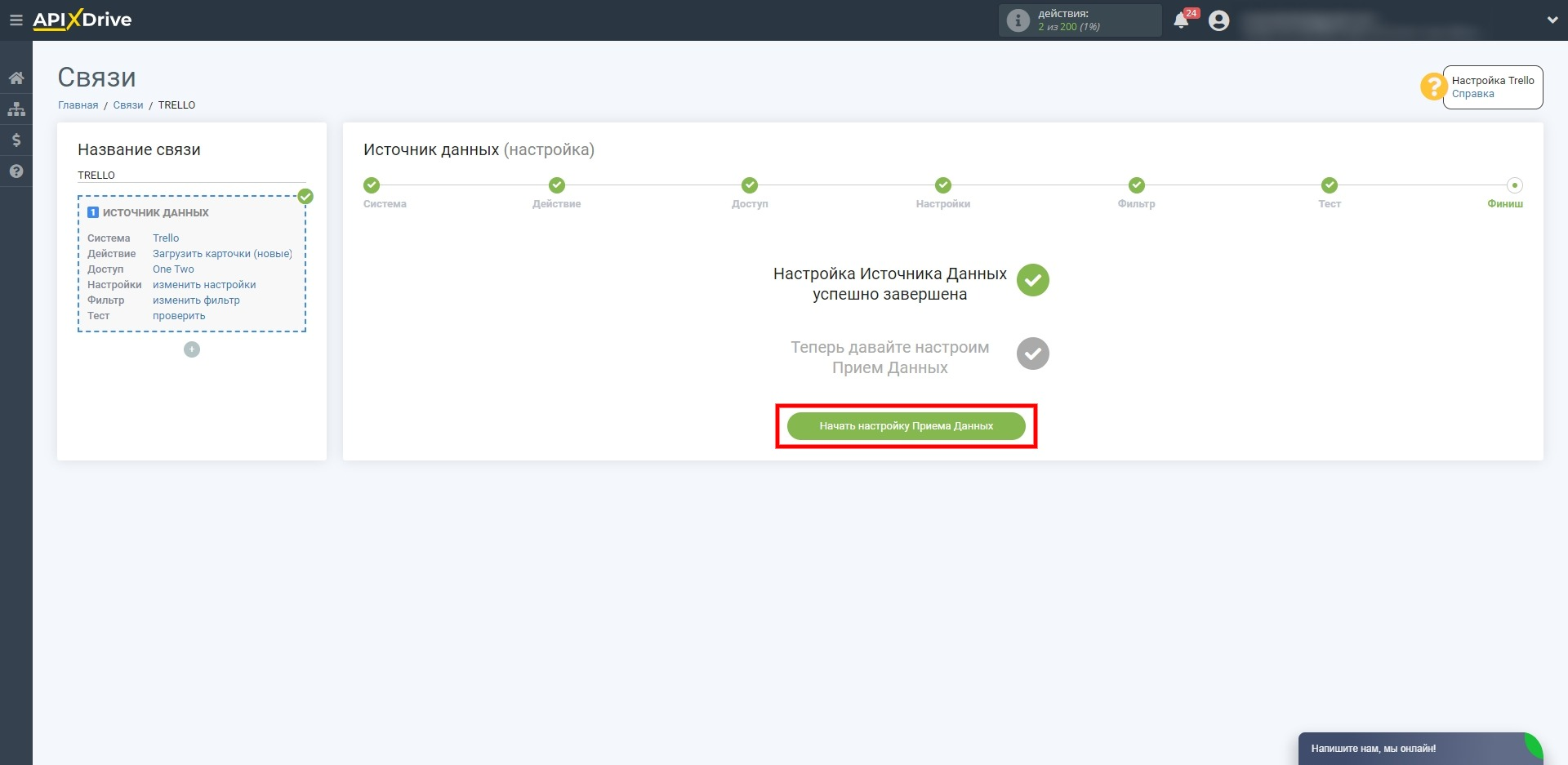Image resolution: width=1568 pixels, height=765 pixels.
Task: Go to the Система step in wizard
Action: point(372,185)
